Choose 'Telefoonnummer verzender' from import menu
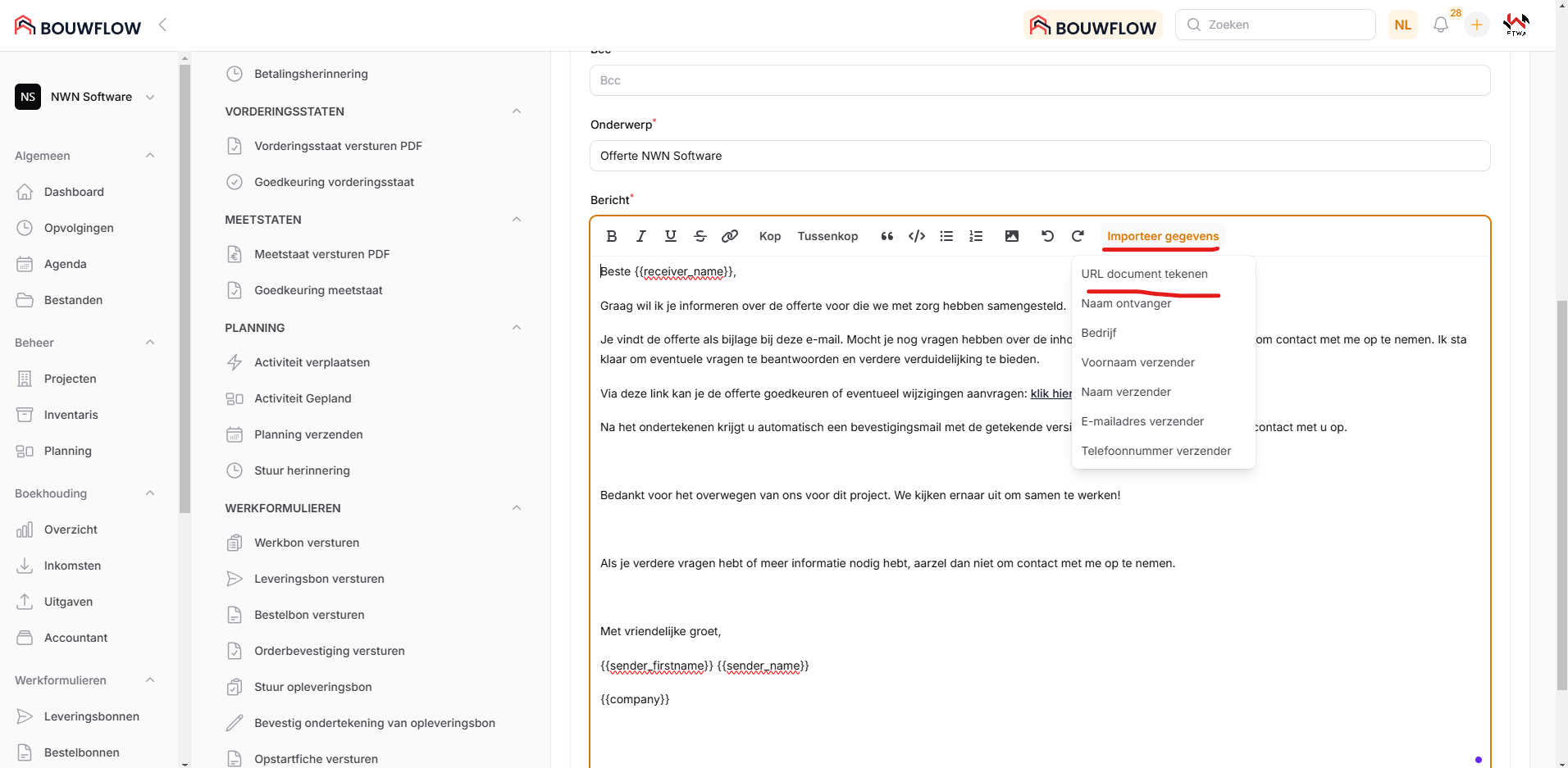The width and height of the screenshot is (1568, 768). [1155, 451]
